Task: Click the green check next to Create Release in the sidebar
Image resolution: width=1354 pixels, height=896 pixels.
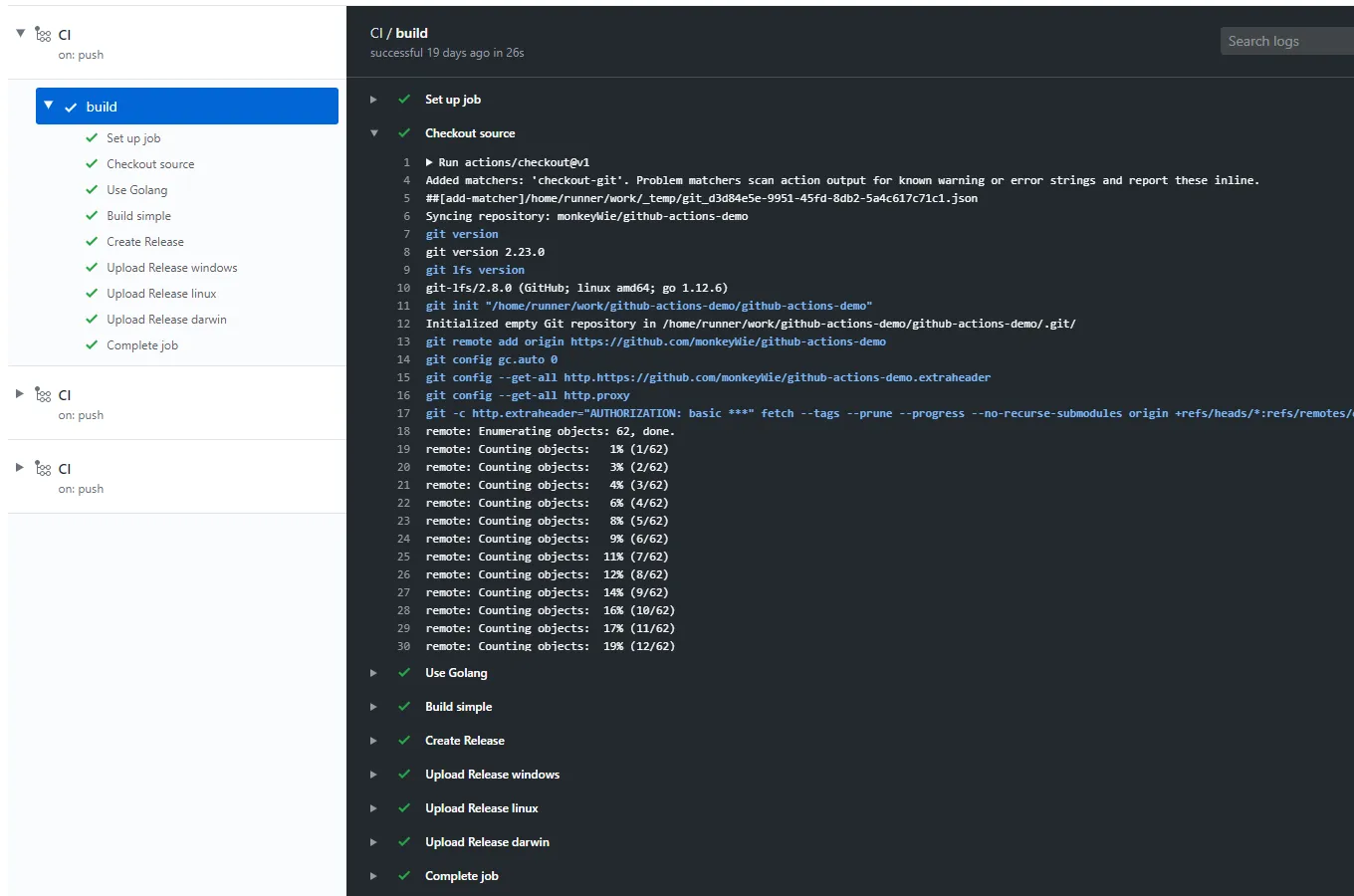Action: (92, 242)
